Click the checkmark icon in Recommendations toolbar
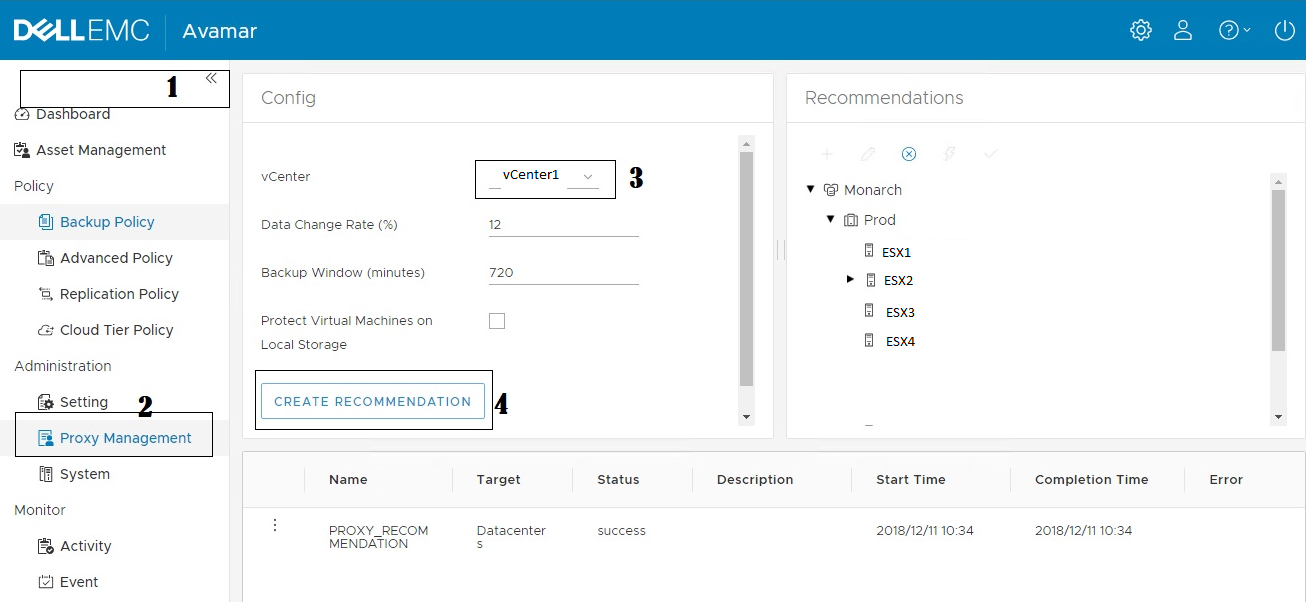1306x602 pixels. click(x=991, y=154)
